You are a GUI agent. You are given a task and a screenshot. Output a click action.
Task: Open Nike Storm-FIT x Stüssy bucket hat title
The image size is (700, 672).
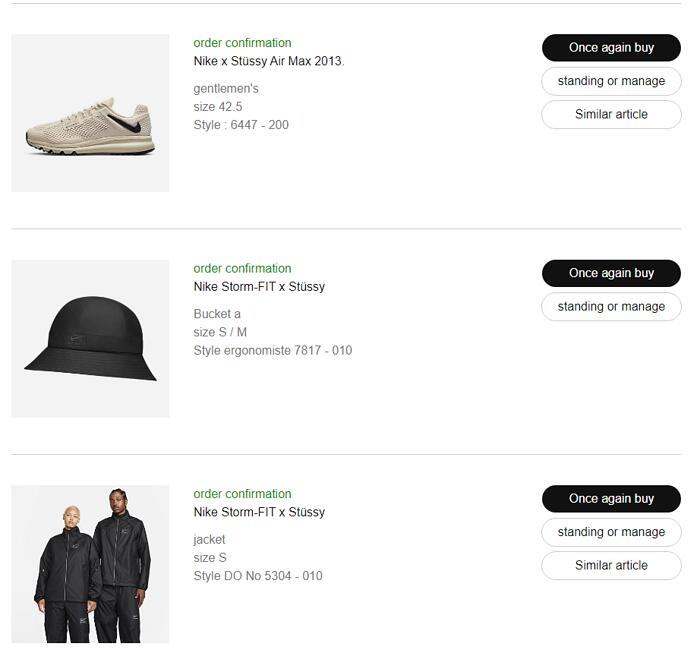coord(259,286)
